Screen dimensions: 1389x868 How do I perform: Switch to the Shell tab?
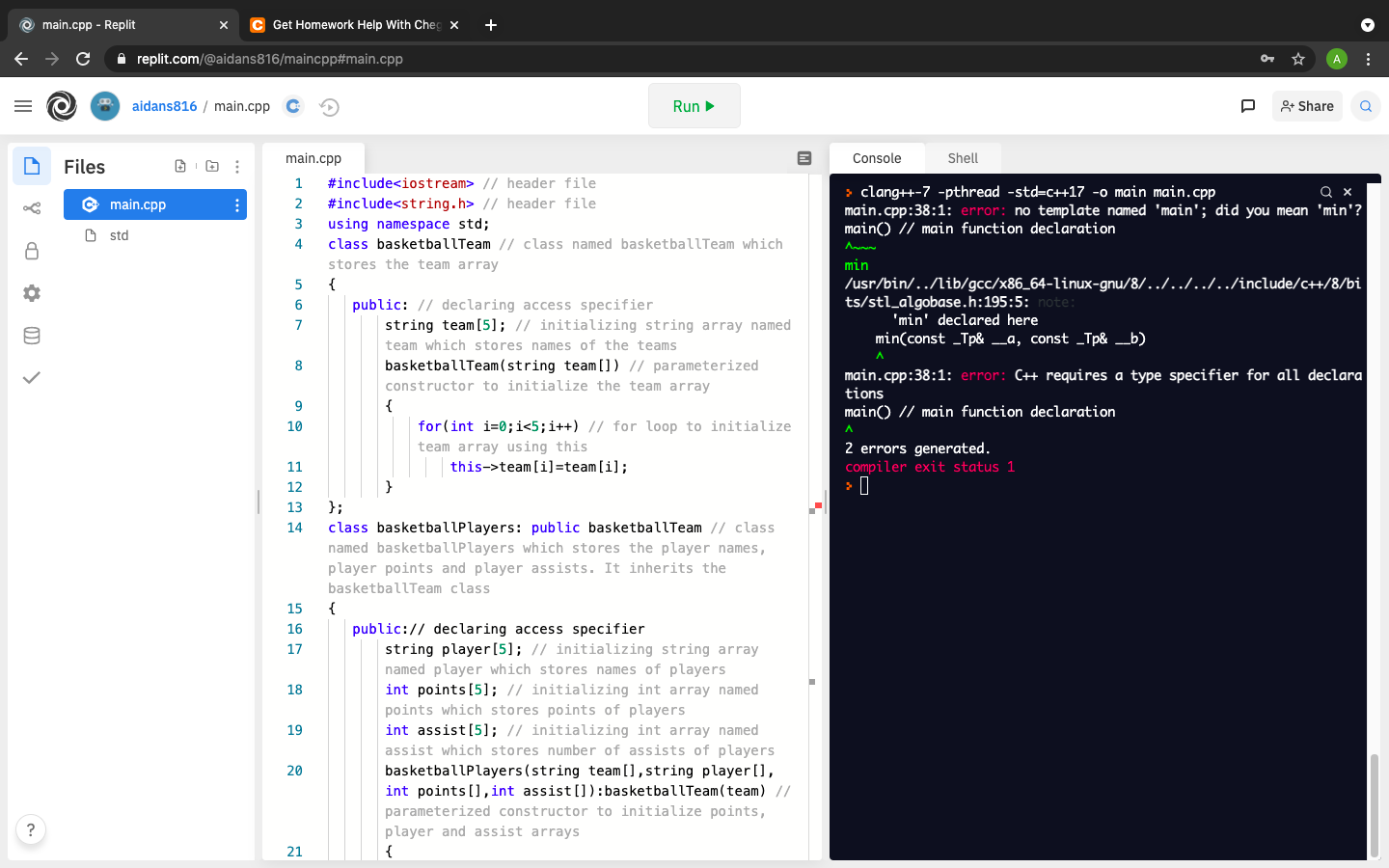pyautogui.click(x=962, y=157)
